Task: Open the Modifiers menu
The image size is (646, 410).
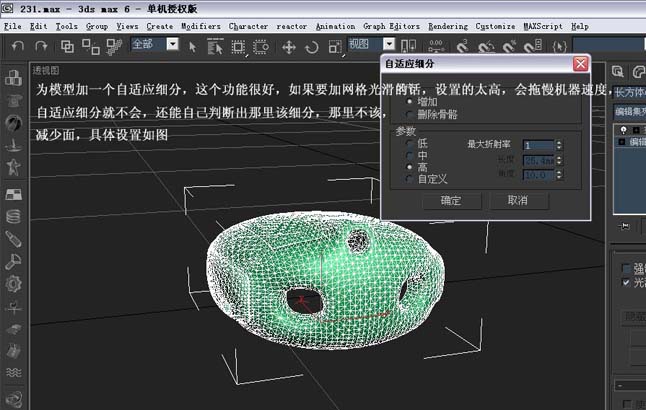Action: pos(201,26)
